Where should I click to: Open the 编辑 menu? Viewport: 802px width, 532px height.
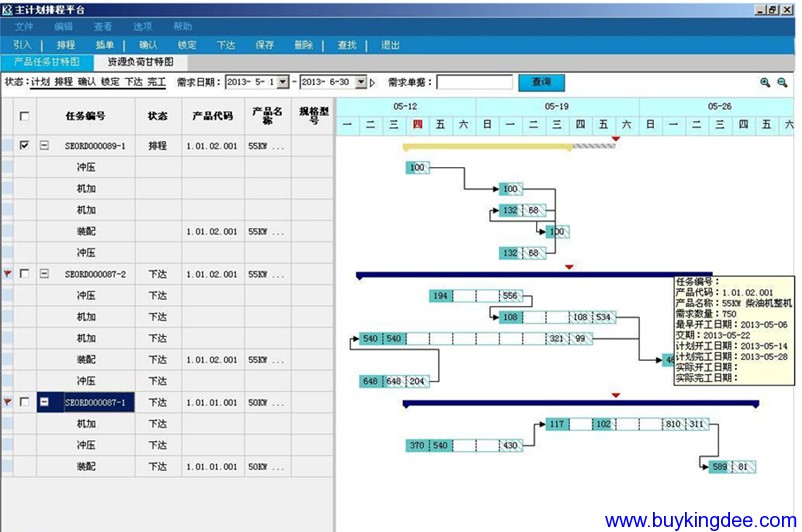[x=63, y=27]
